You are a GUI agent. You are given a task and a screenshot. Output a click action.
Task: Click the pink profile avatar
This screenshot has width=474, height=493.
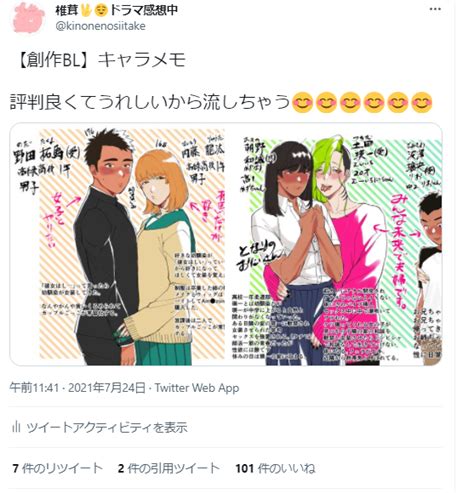click(x=29, y=18)
